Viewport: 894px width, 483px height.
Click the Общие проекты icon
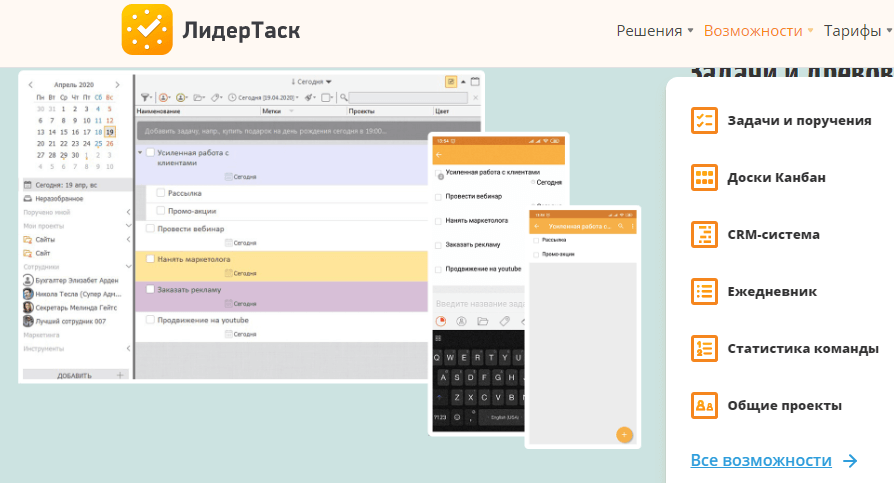click(x=704, y=405)
